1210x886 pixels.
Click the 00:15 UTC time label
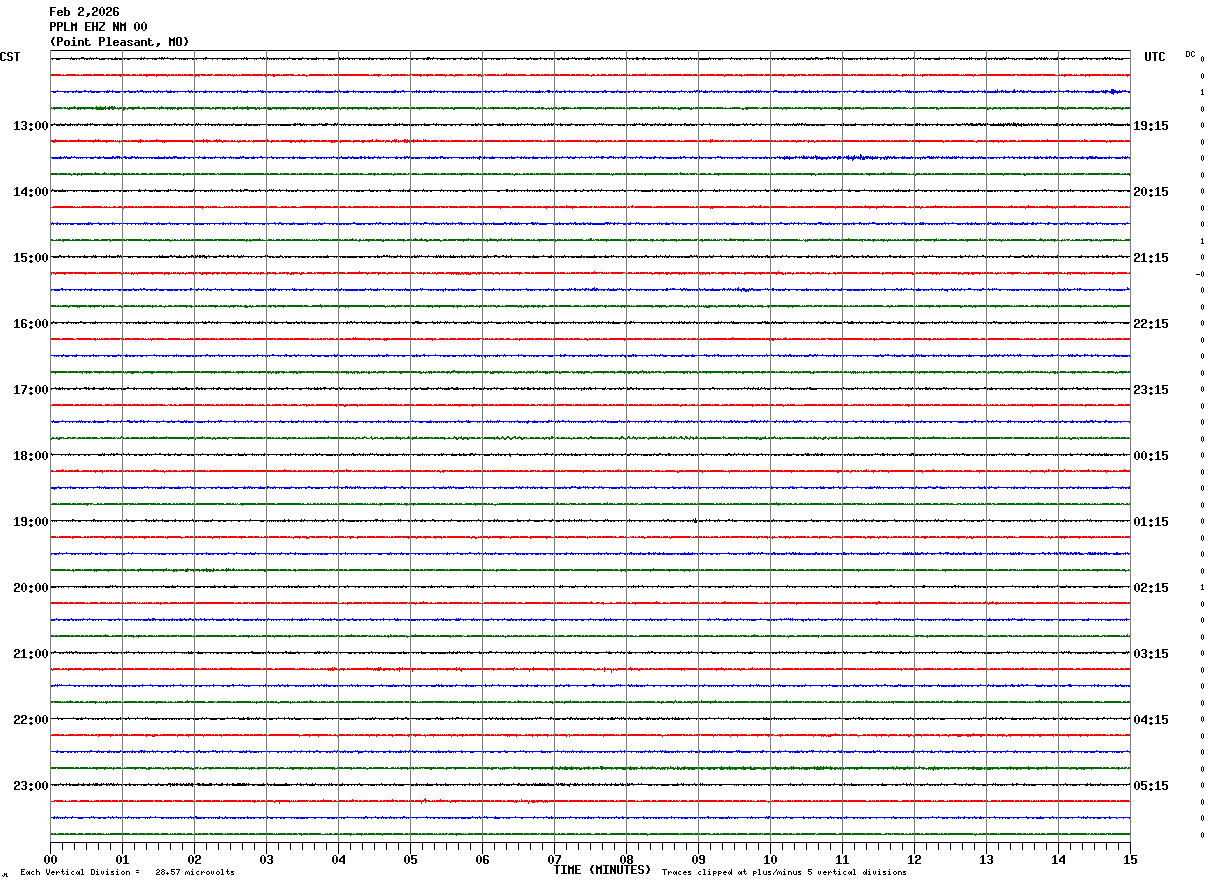coord(1150,456)
